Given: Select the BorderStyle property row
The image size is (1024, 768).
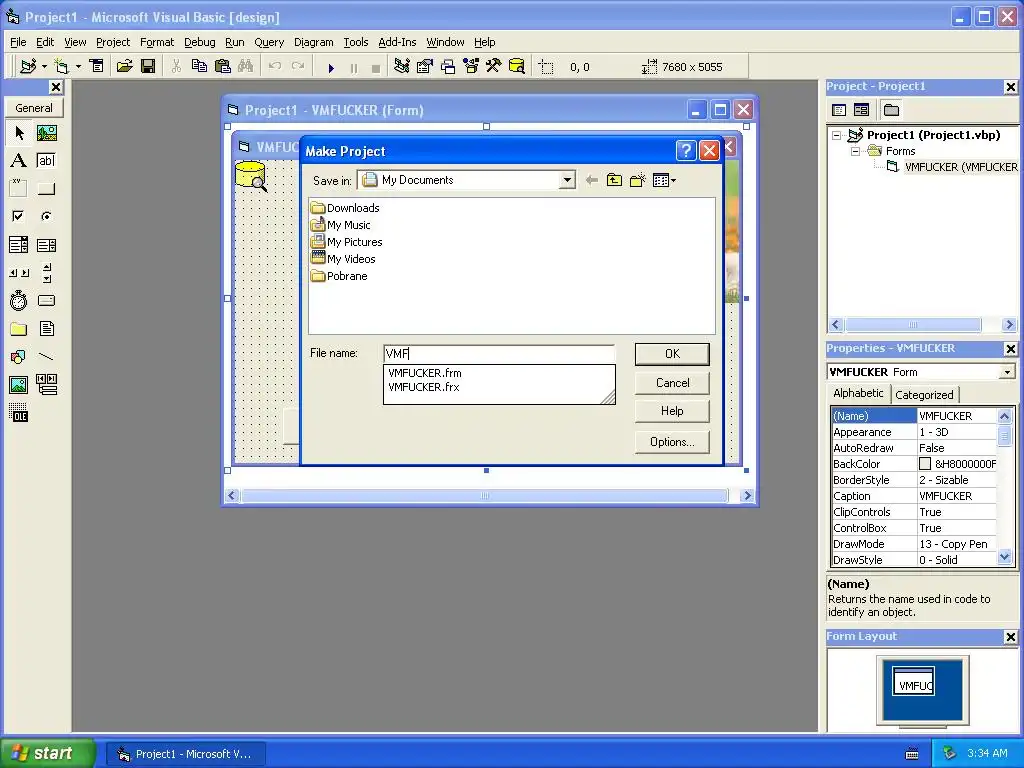Looking at the screenshot, I should (914, 480).
